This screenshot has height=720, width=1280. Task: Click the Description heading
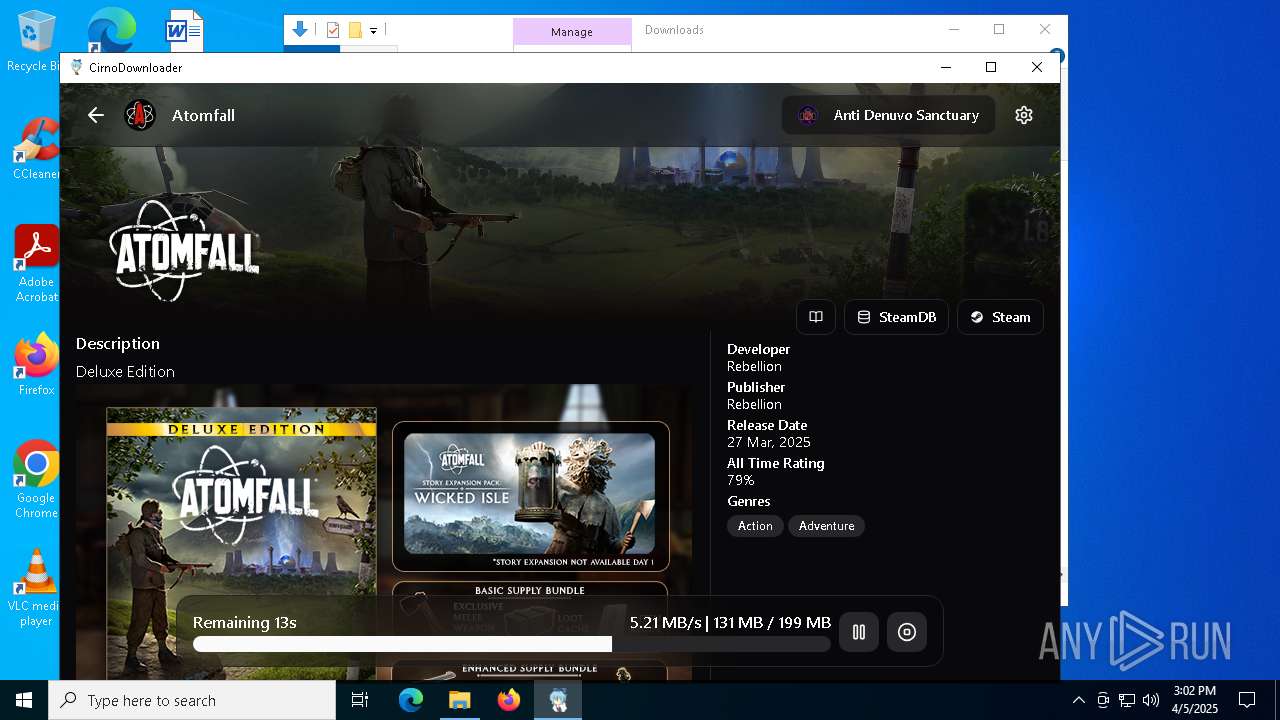click(118, 343)
